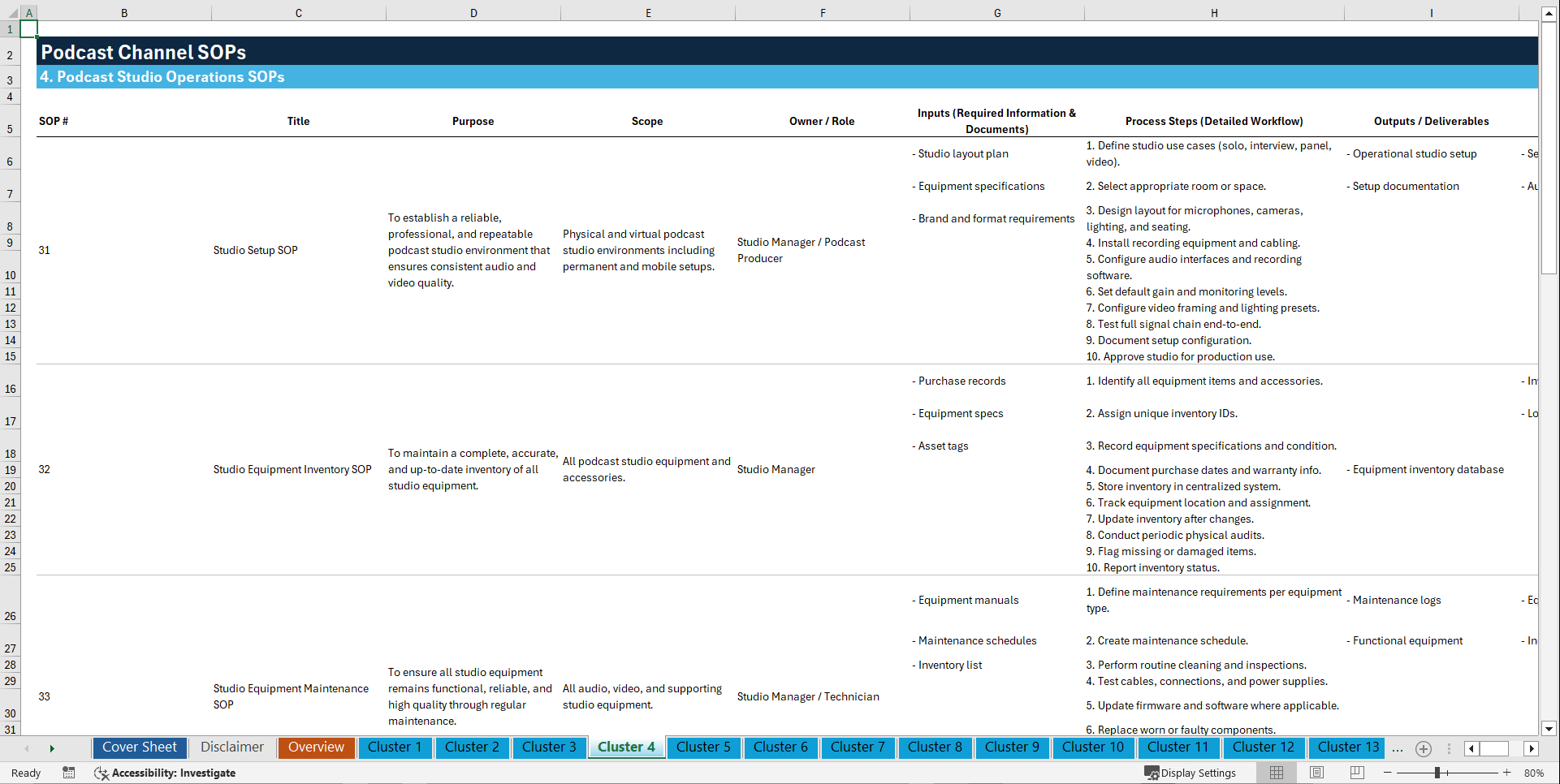Click the 80% zoom level indicator
1560x784 pixels.
pos(1534,773)
